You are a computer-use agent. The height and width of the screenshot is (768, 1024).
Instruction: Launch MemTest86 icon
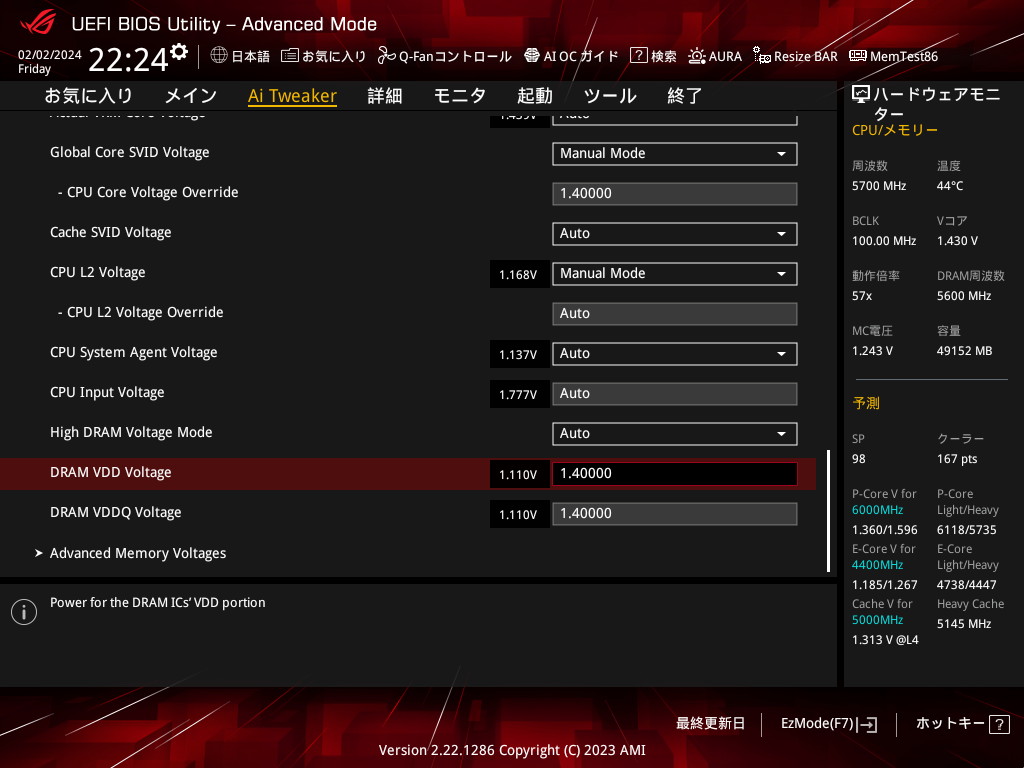858,56
